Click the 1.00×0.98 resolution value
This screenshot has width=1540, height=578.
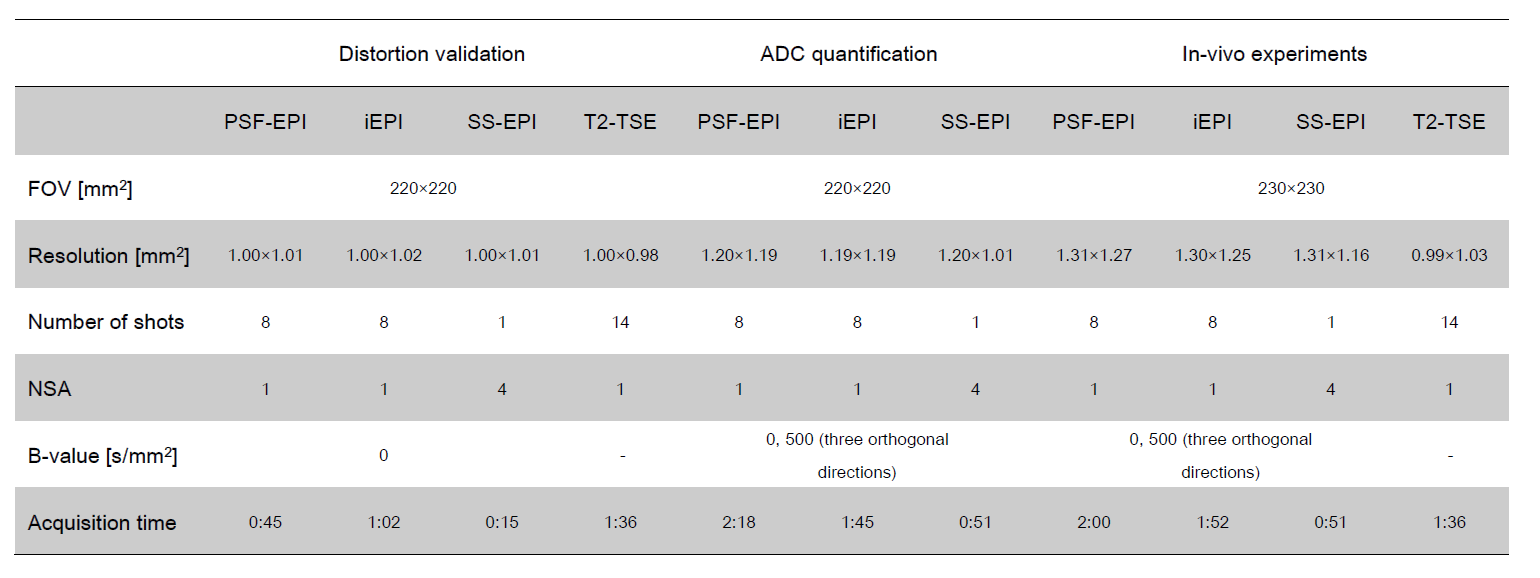coord(620,255)
